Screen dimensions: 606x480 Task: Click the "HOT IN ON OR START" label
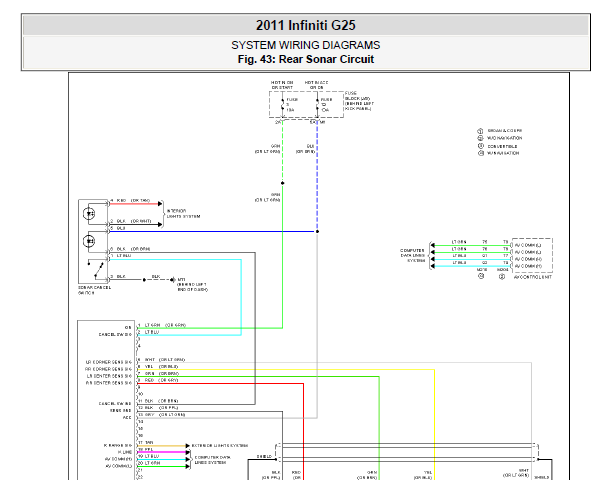282,85
